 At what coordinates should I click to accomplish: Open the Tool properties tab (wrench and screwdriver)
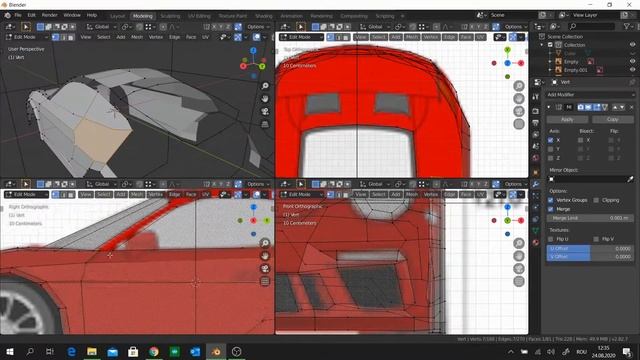536,97
